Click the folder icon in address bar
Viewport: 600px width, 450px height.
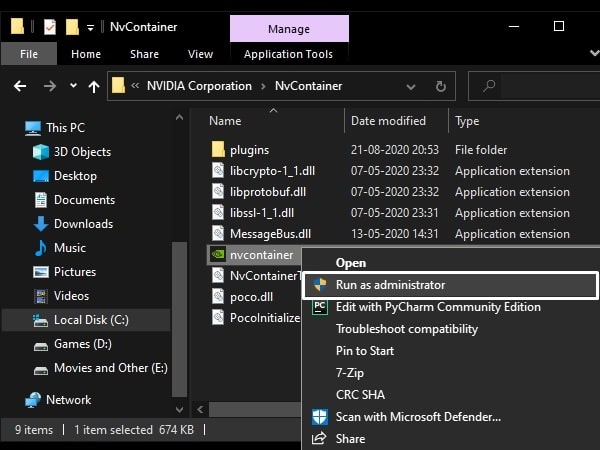click(x=118, y=85)
